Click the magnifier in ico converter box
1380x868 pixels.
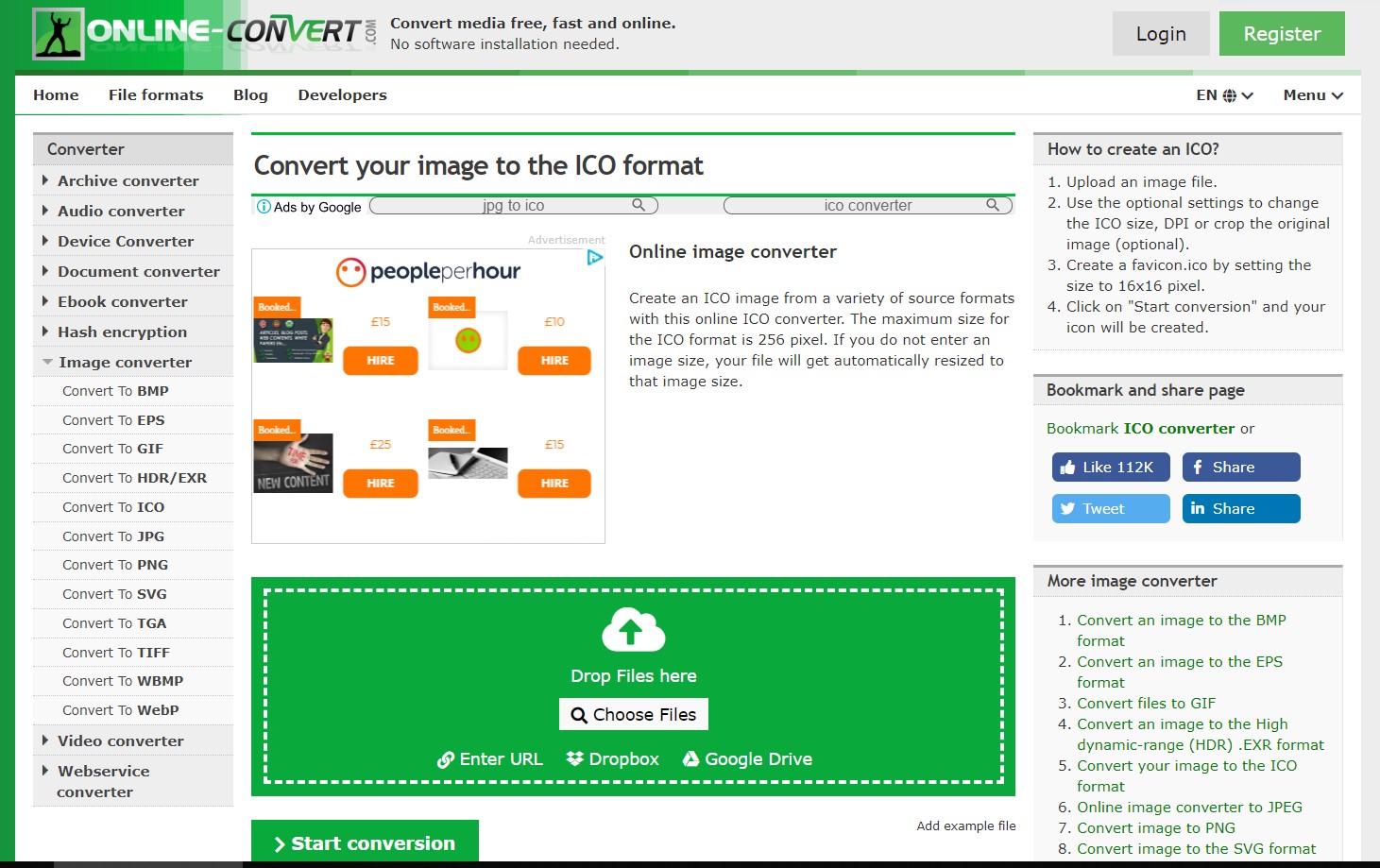[x=993, y=205]
